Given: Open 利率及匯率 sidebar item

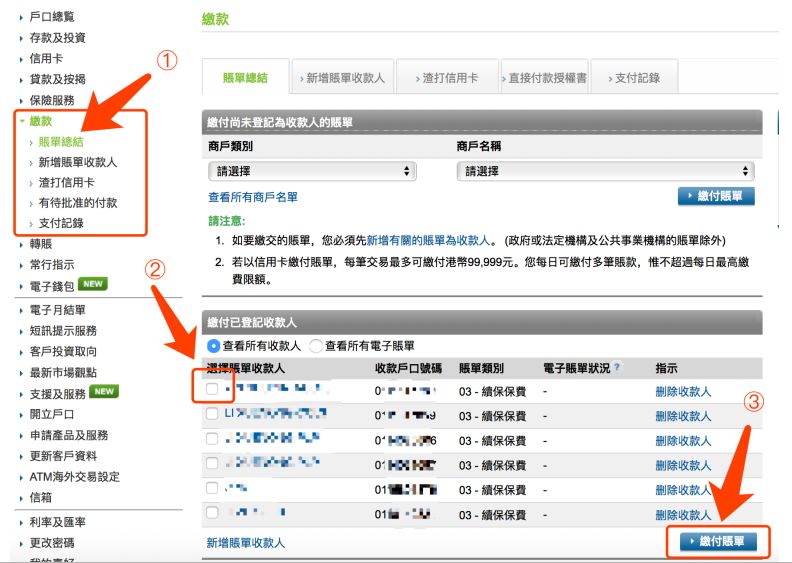Looking at the screenshot, I should [57, 522].
